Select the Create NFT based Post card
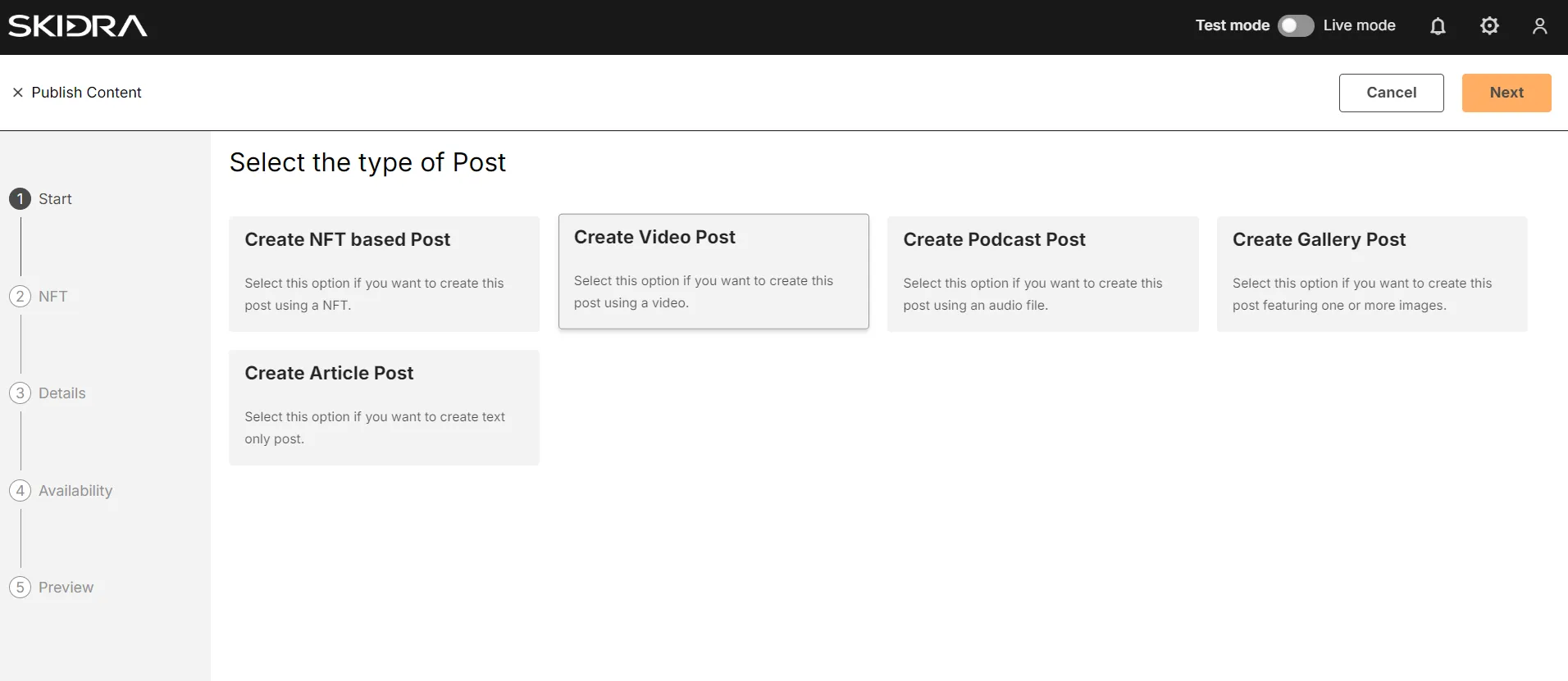 (384, 274)
